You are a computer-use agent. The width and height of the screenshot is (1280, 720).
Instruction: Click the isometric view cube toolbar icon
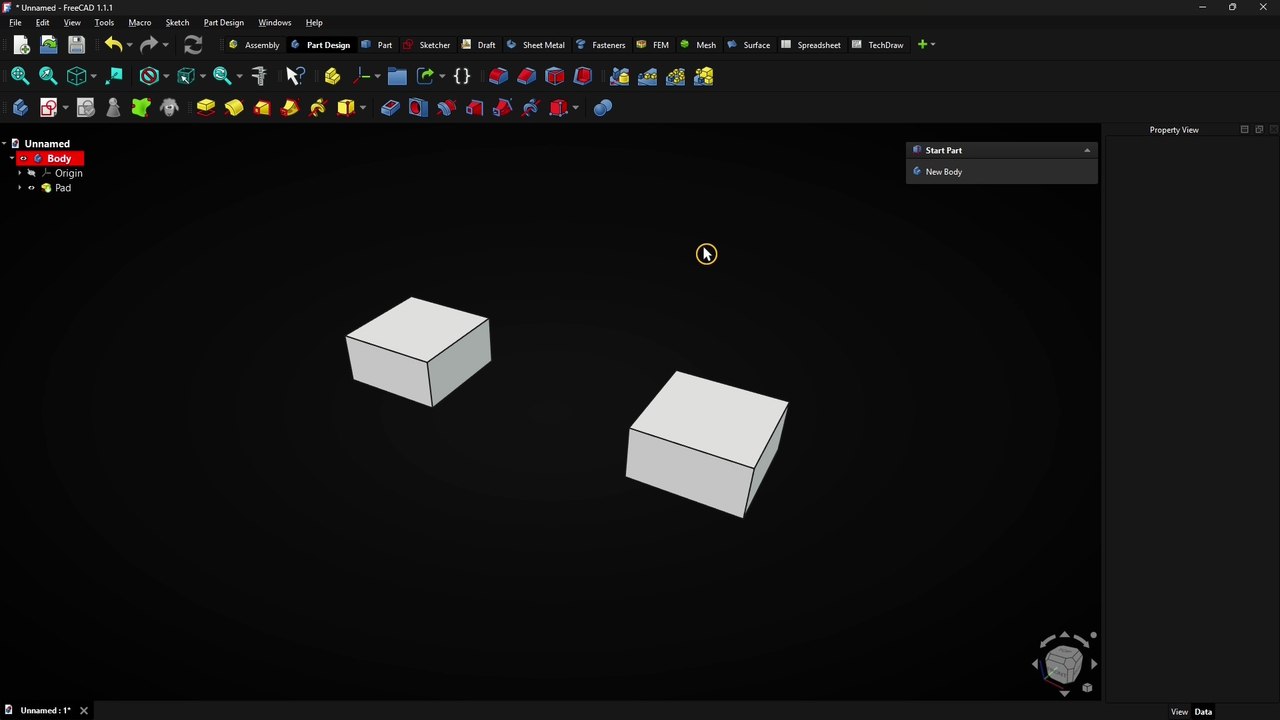tap(76, 76)
